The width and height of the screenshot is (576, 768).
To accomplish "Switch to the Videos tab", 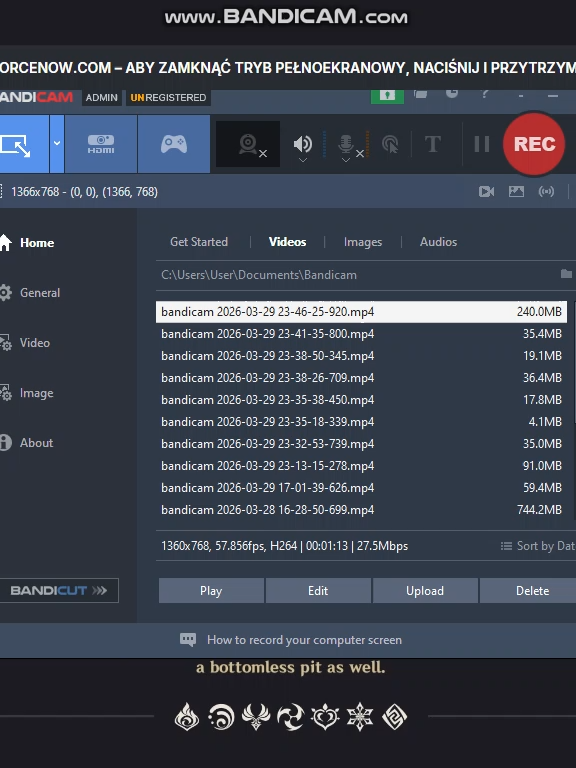I will point(288,242).
